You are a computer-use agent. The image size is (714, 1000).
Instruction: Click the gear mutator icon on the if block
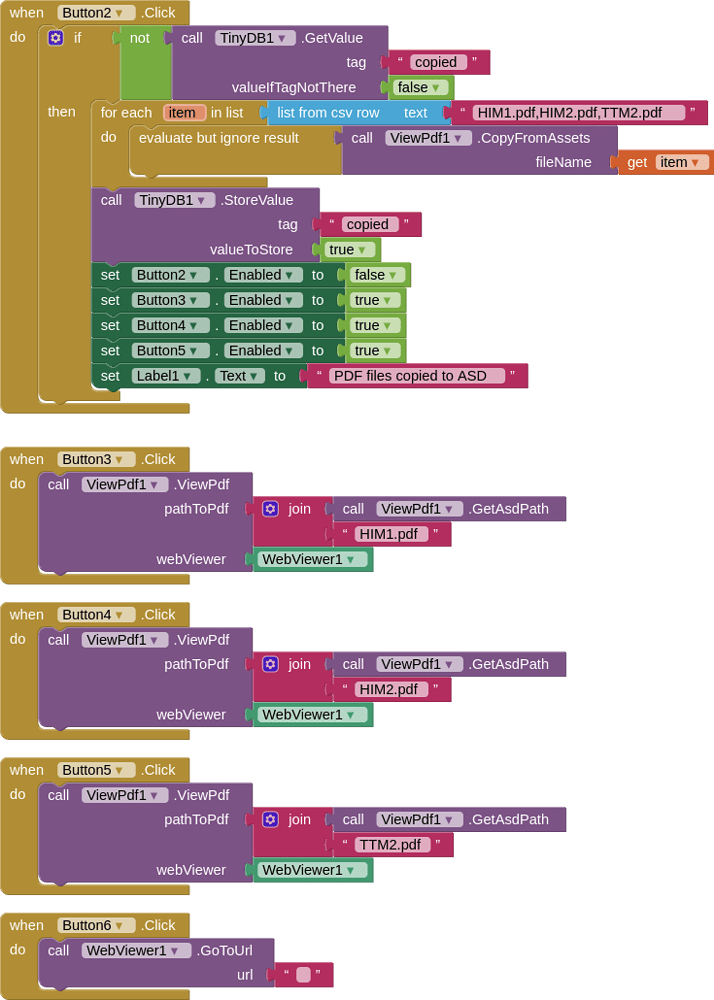(x=56, y=38)
